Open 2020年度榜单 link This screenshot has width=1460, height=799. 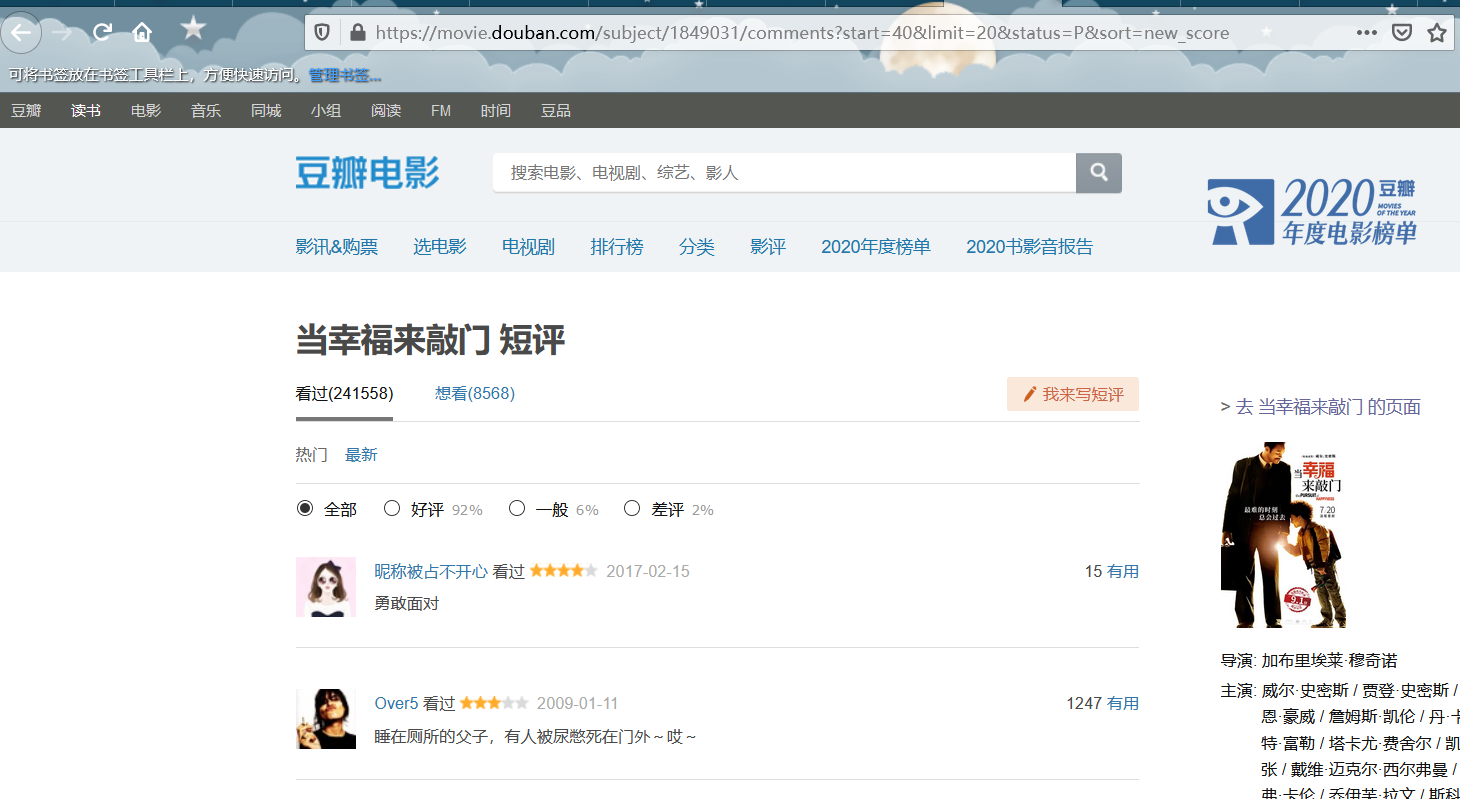[x=876, y=247]
